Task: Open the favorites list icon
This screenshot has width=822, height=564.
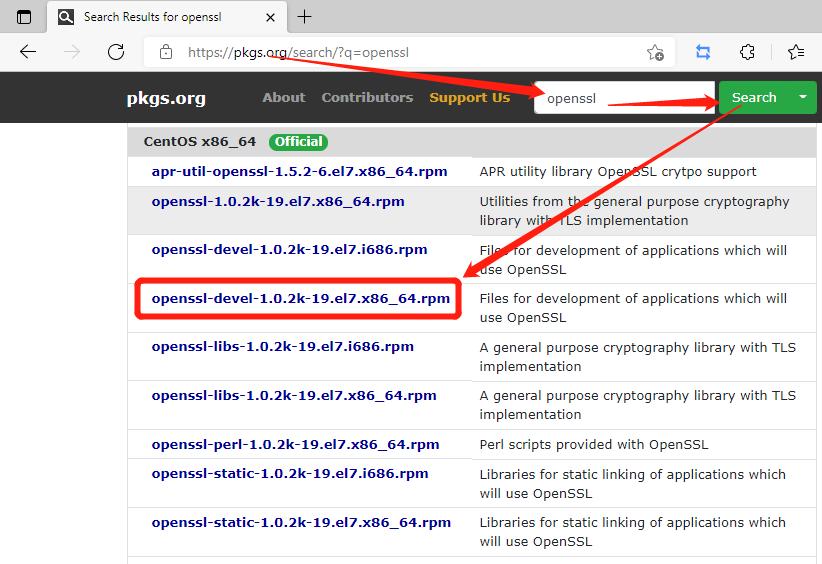Action: (796, 52)
